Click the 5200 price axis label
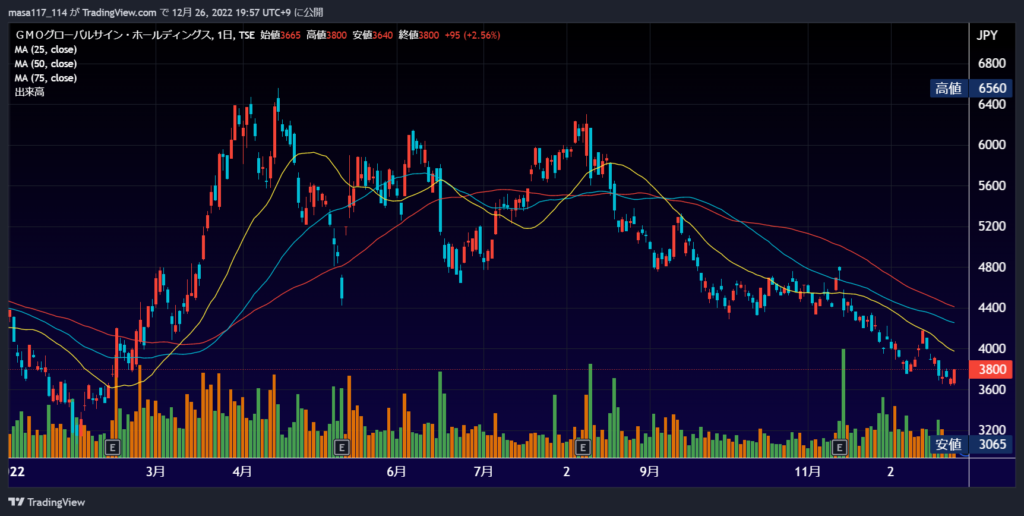Viewport: 1024px width, 516px height. point(991,226)
